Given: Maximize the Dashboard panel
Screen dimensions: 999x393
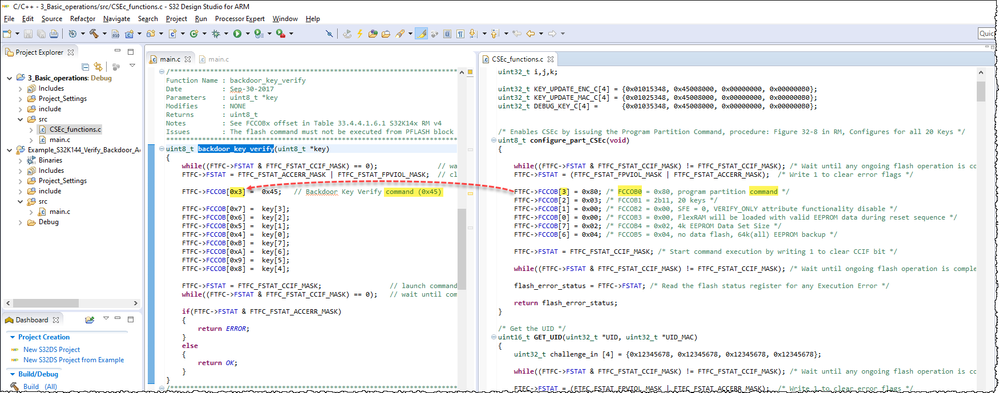Looking at the screenshot, I should pos(131,320).
